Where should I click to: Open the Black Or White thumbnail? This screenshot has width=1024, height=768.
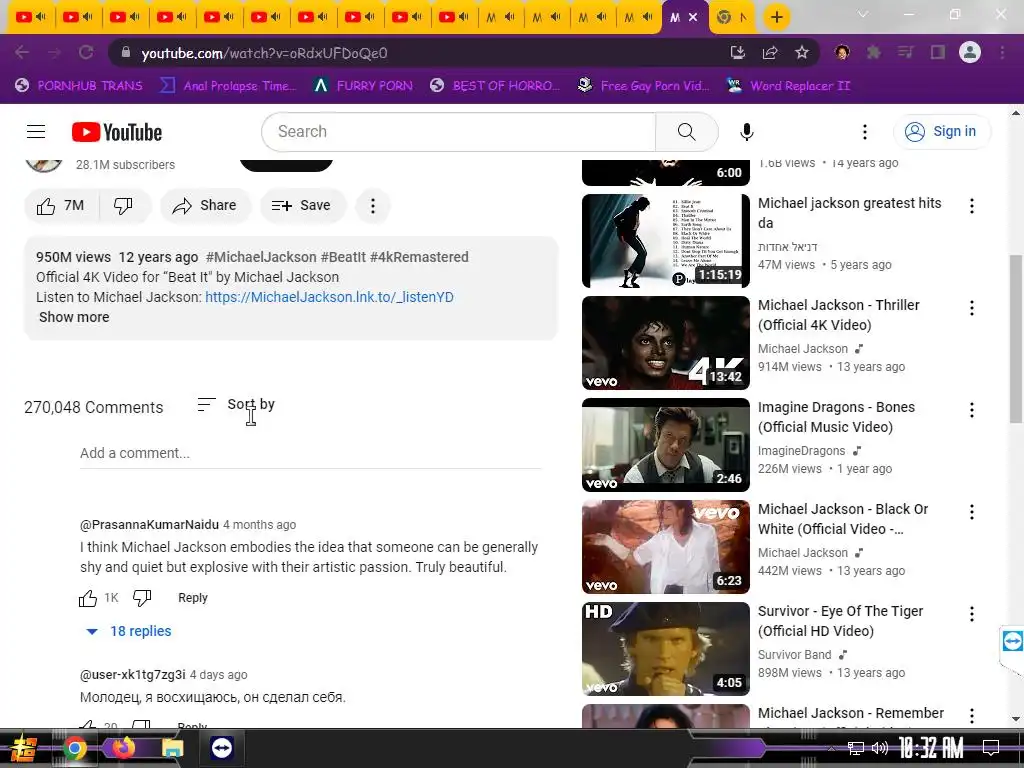click(x=665, y=547)
